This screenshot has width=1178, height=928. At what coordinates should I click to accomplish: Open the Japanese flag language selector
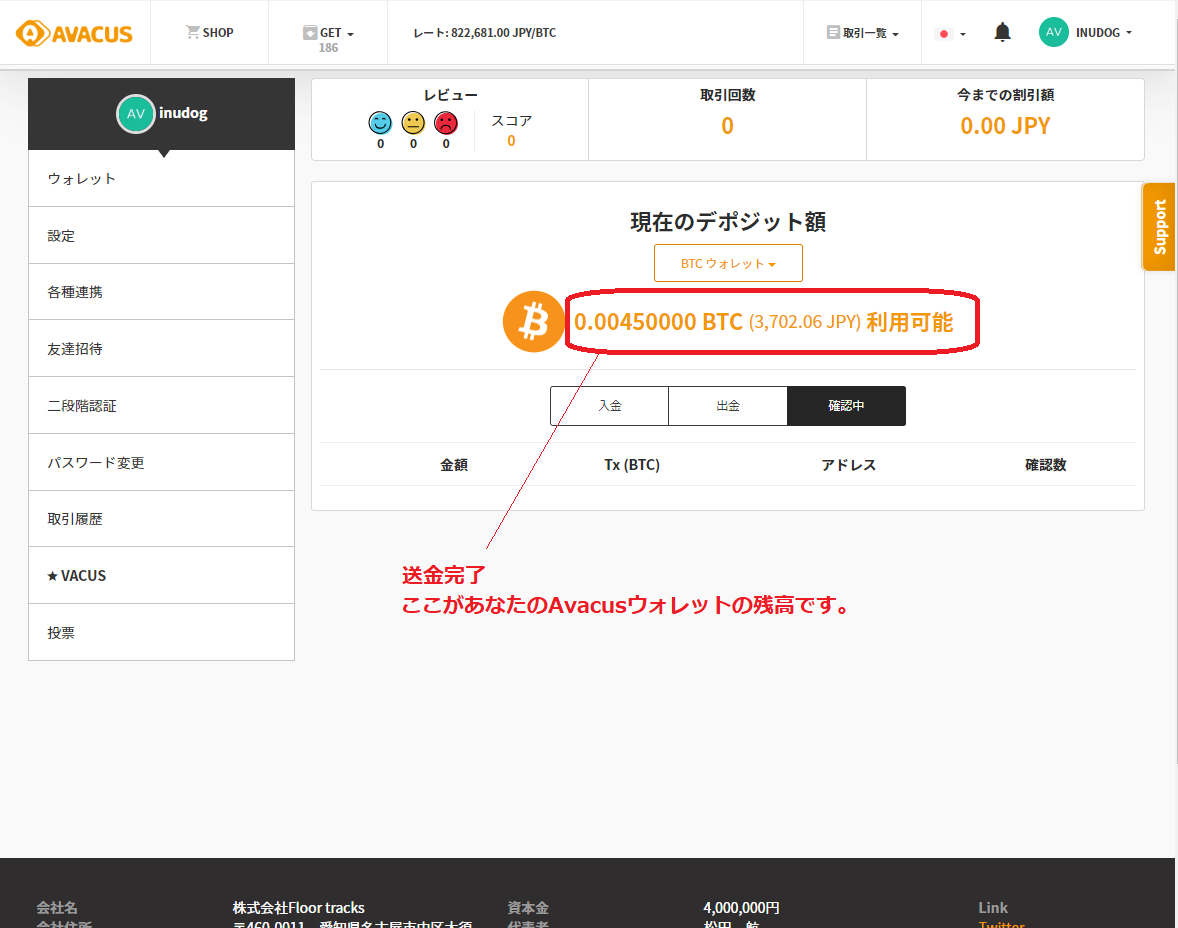coord(950,33)
